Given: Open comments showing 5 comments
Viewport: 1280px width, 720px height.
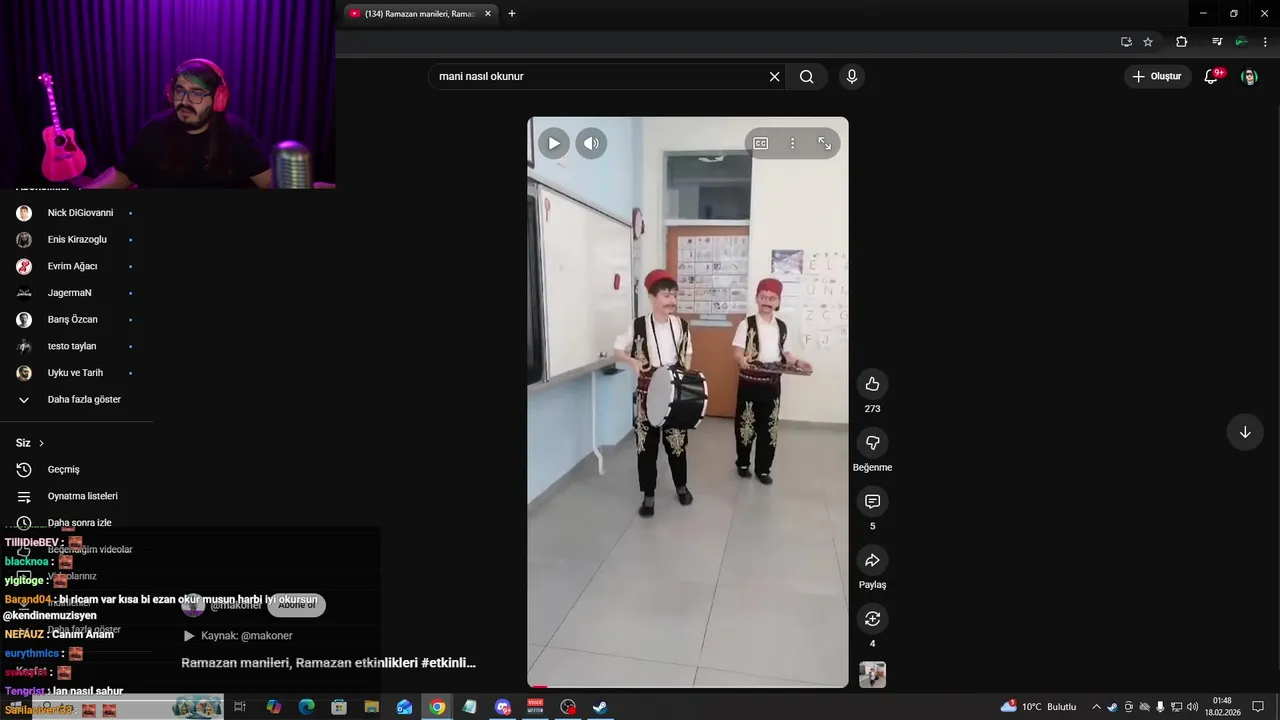Looking at the screenshot, I should coord(872,501).
